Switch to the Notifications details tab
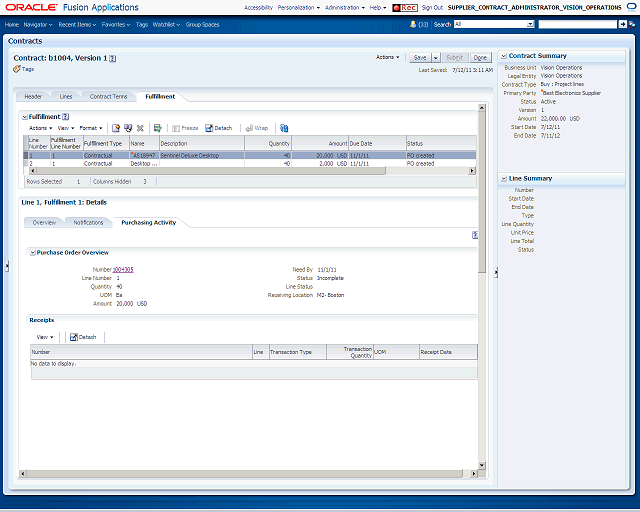The width and height of the screenshot is (640, 512). 88,223
